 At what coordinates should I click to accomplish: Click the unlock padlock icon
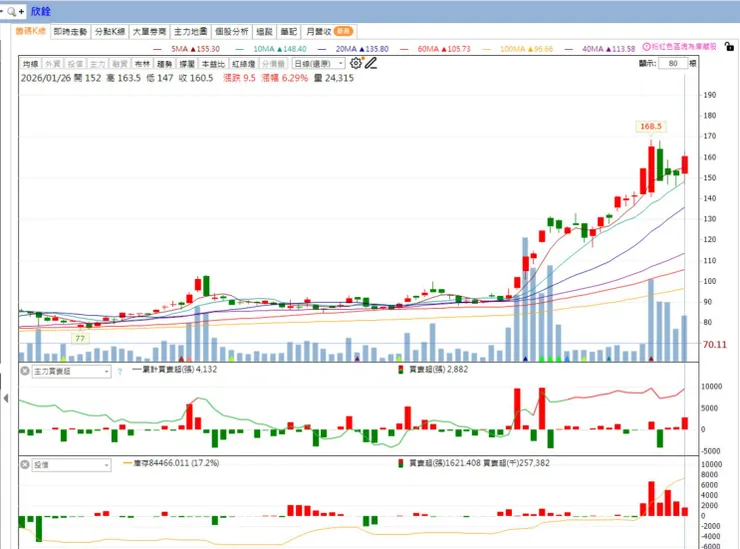coord(729,46)
